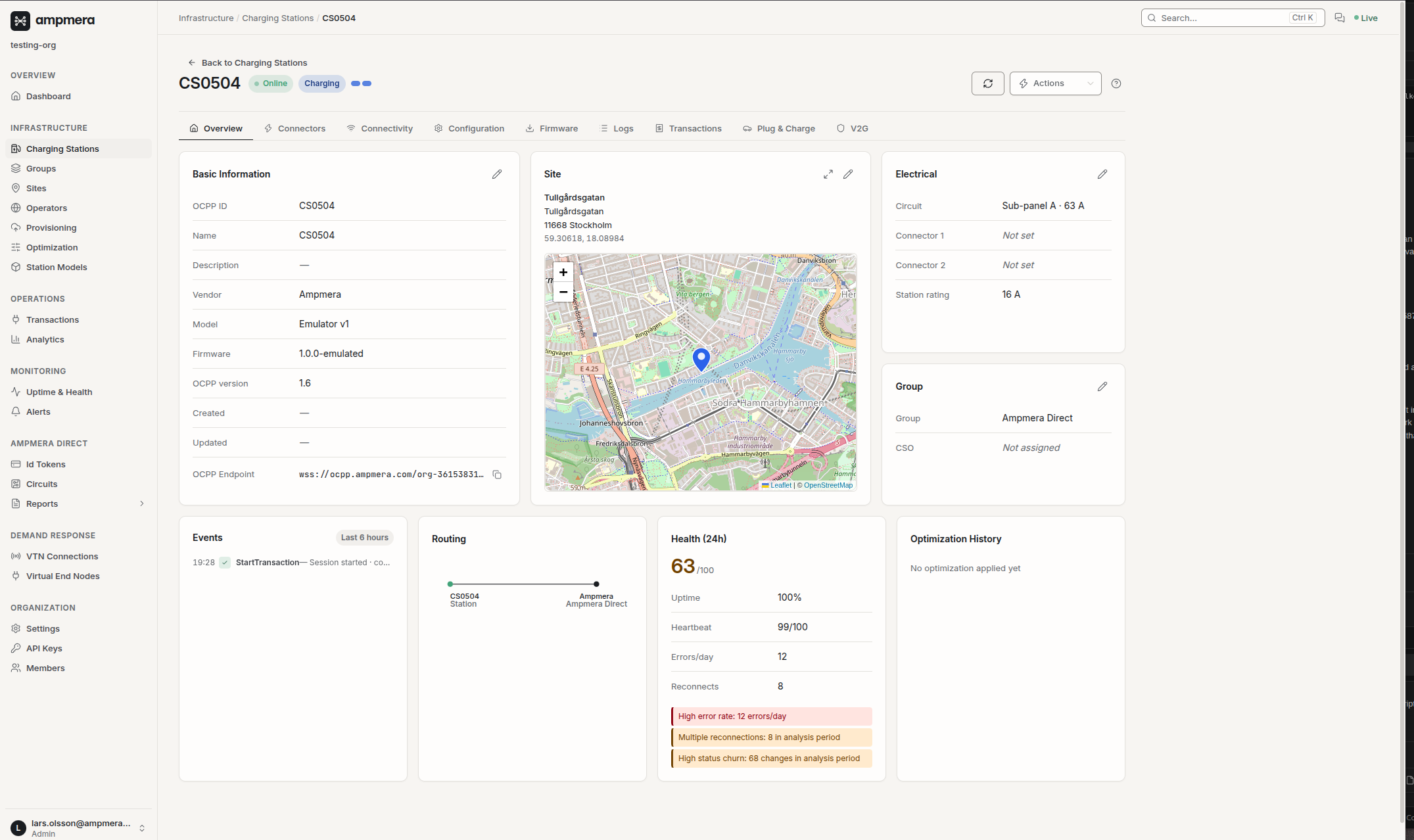
Task: Open Station Models in sidebar
Action: [x=78, y=267]
